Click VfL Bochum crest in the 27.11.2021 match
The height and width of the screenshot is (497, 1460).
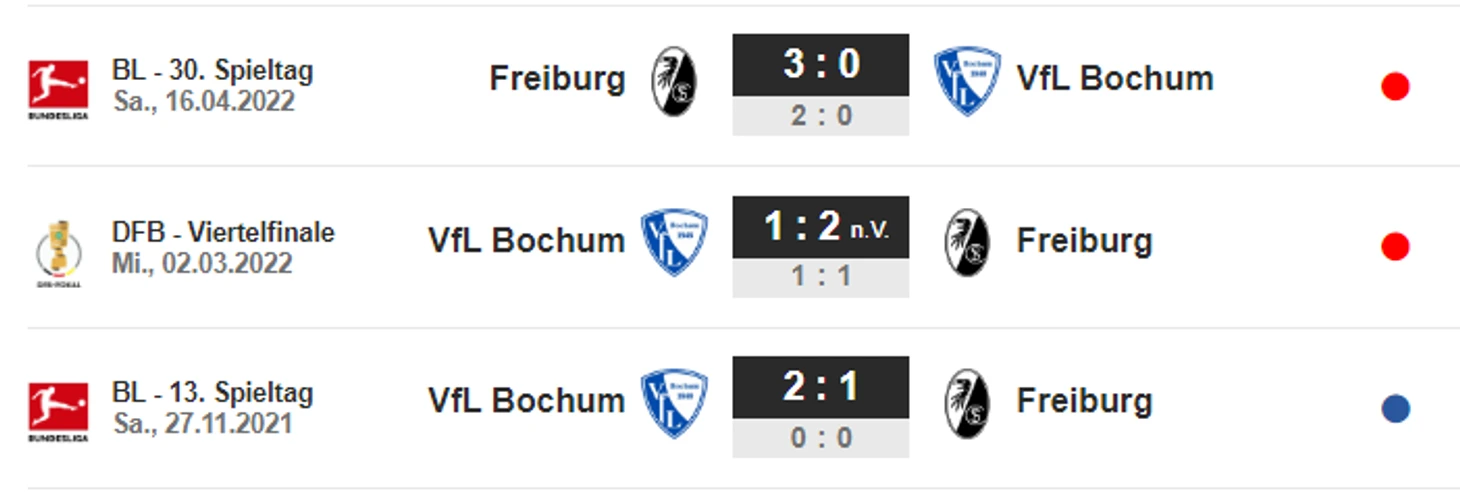[674, 403]
